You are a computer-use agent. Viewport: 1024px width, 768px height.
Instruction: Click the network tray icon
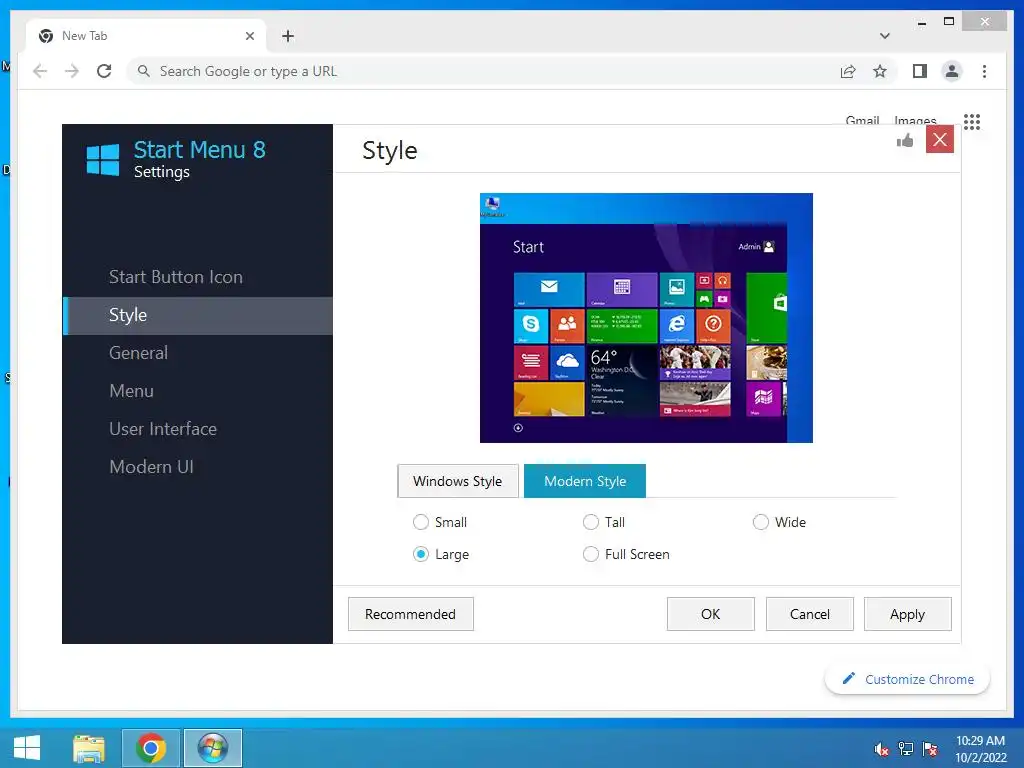906,749
